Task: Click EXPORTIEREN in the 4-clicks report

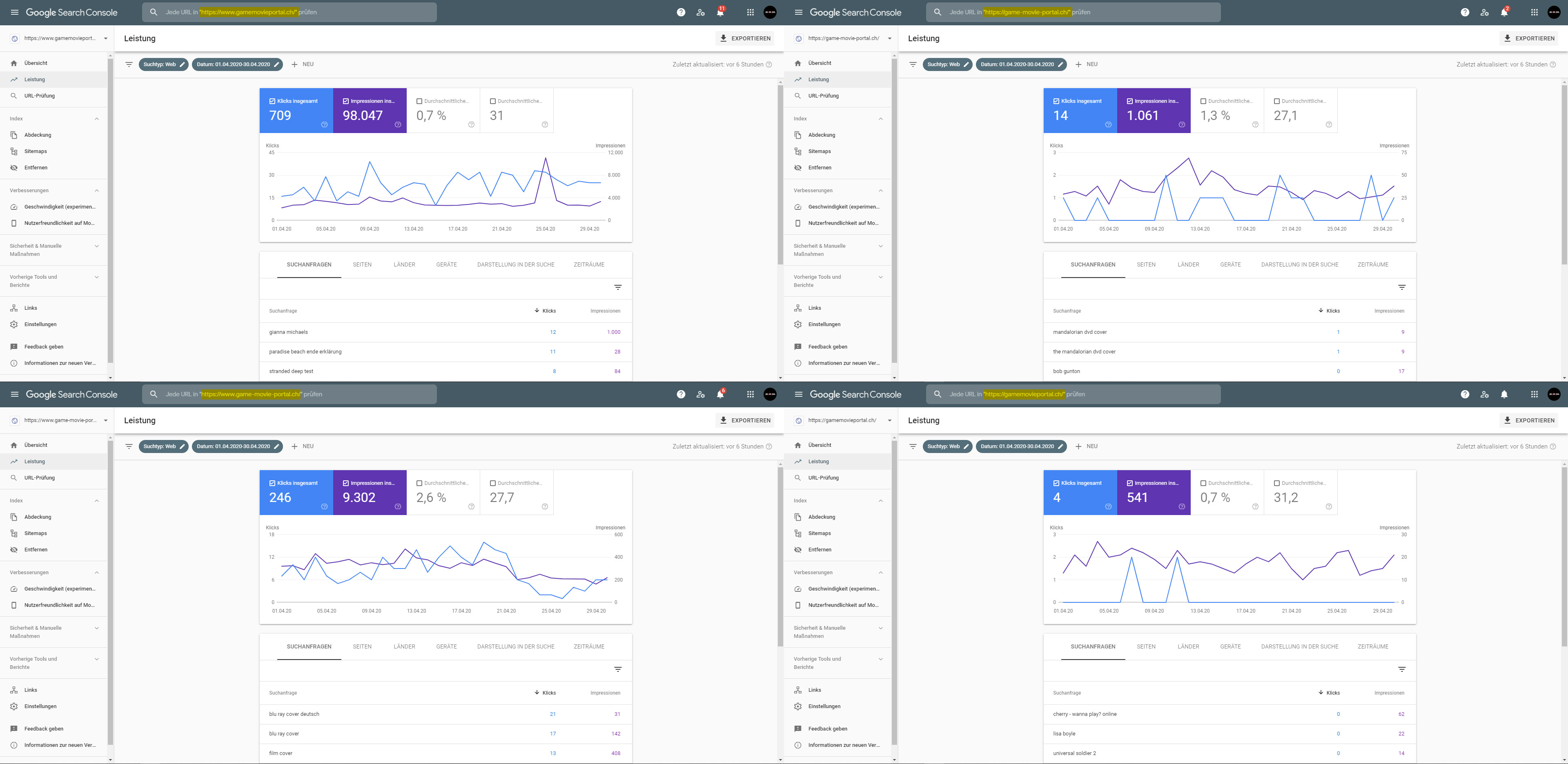Action: pos(1529,420)
